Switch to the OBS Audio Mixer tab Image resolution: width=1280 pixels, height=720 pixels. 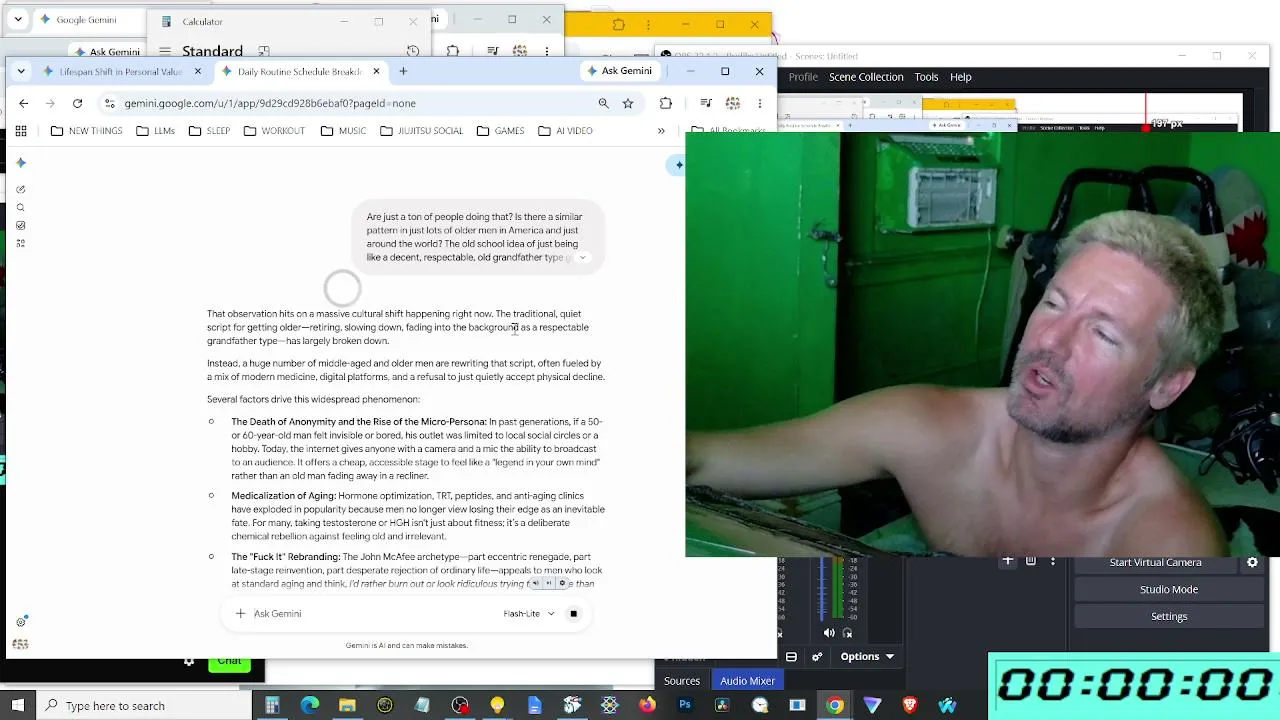pos(747,681)
